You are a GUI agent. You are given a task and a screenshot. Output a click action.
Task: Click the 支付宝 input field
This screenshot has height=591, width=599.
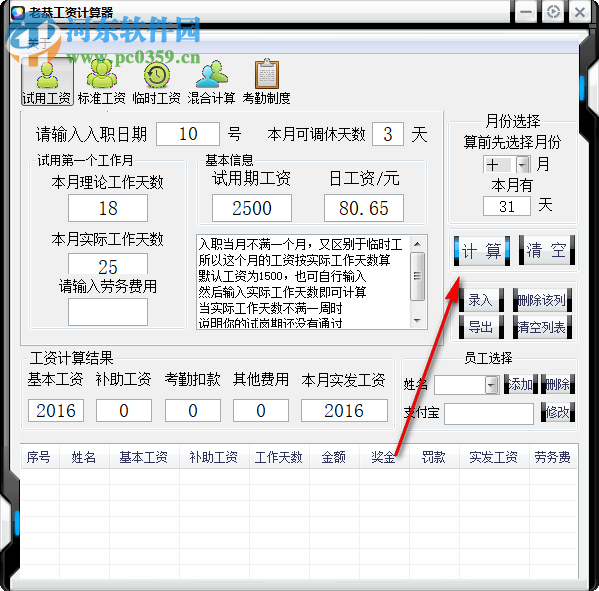coord(489,413)
